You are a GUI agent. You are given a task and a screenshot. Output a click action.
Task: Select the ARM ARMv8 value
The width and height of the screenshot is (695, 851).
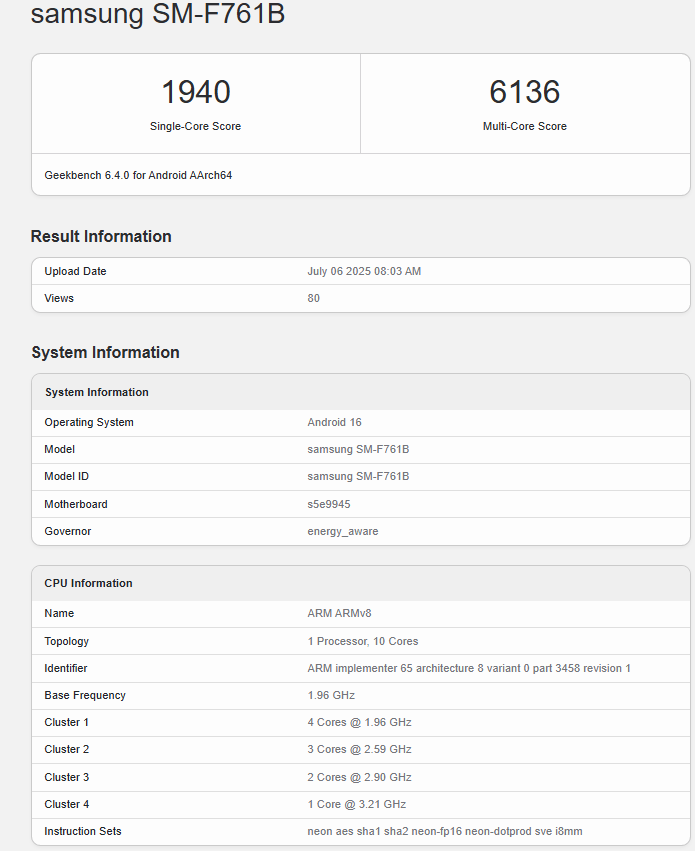(340, 613)
